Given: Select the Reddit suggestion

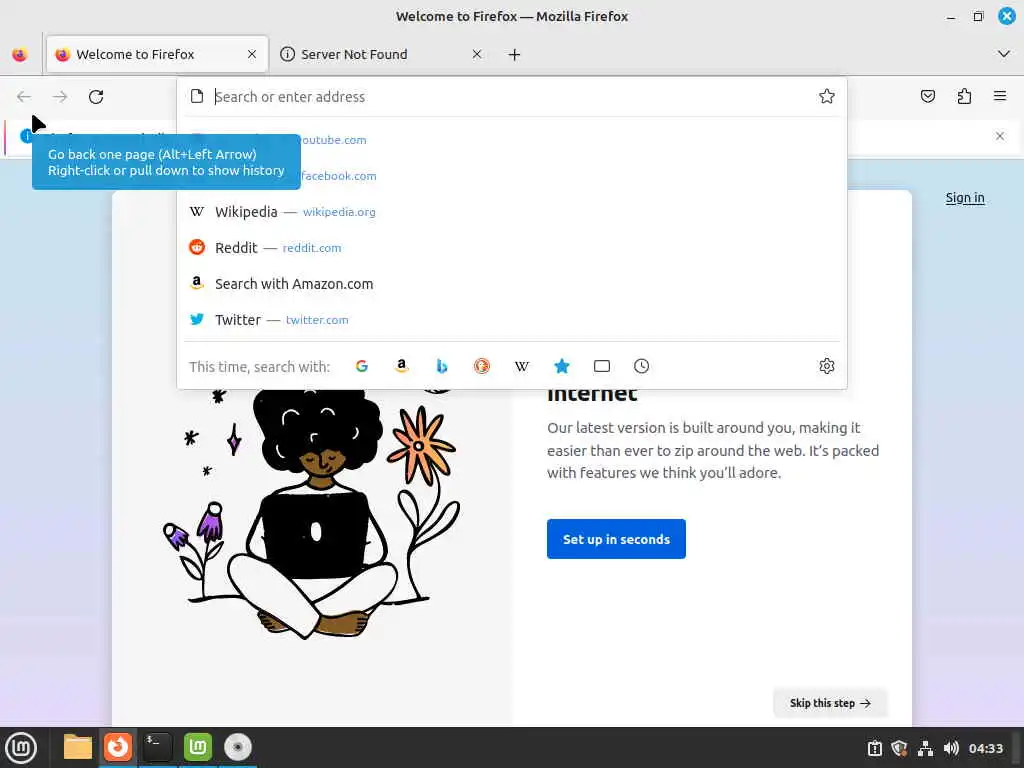Looking at the screenshot, I should tap(512, 248).
